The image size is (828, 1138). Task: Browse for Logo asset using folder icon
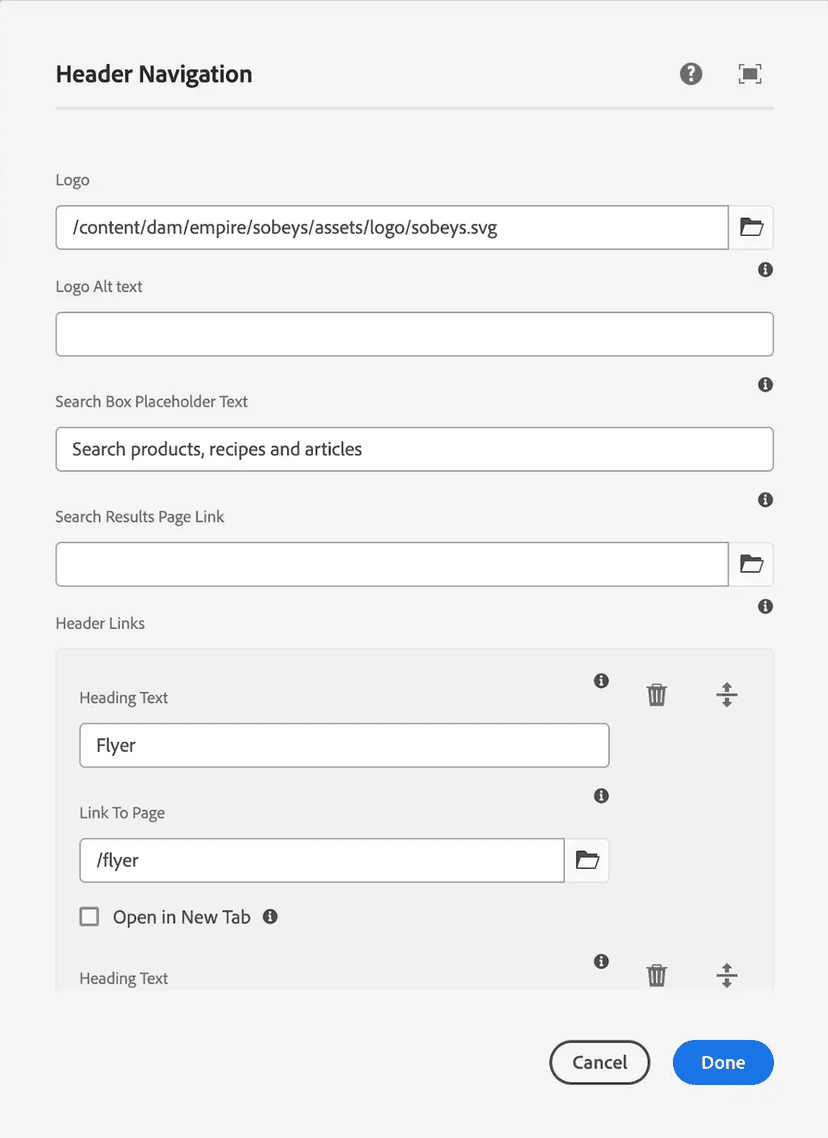point(751,228)
